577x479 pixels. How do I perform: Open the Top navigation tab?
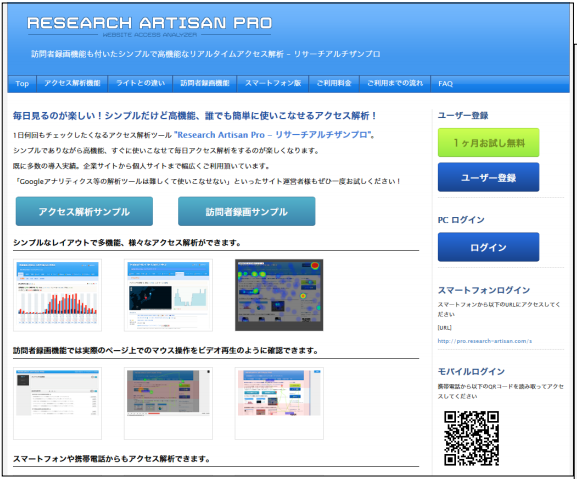22,84
